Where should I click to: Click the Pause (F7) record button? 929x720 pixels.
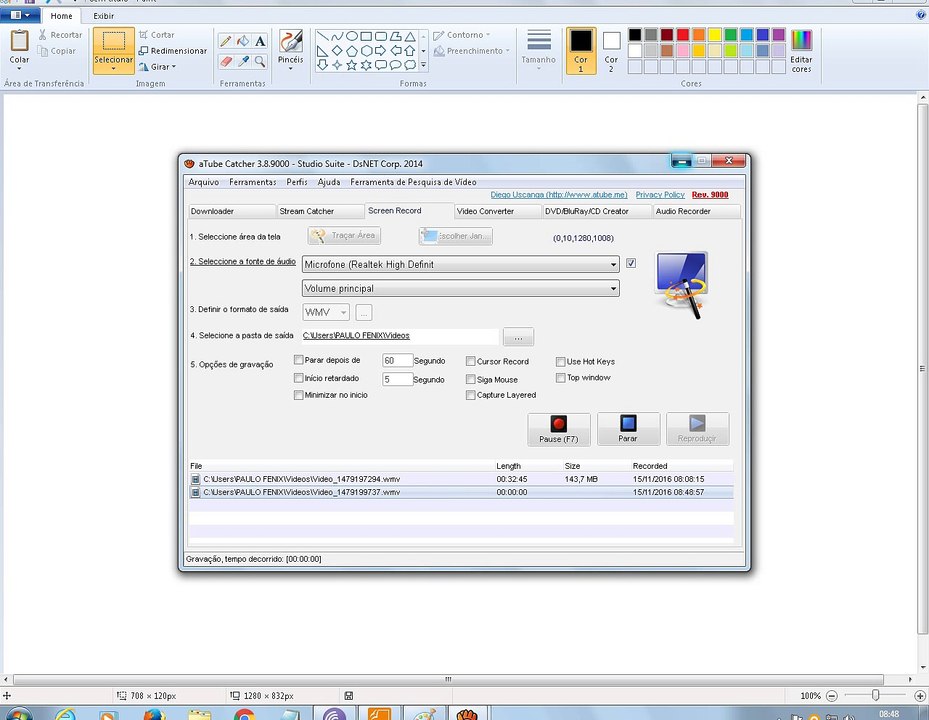(x=559, y=429)
